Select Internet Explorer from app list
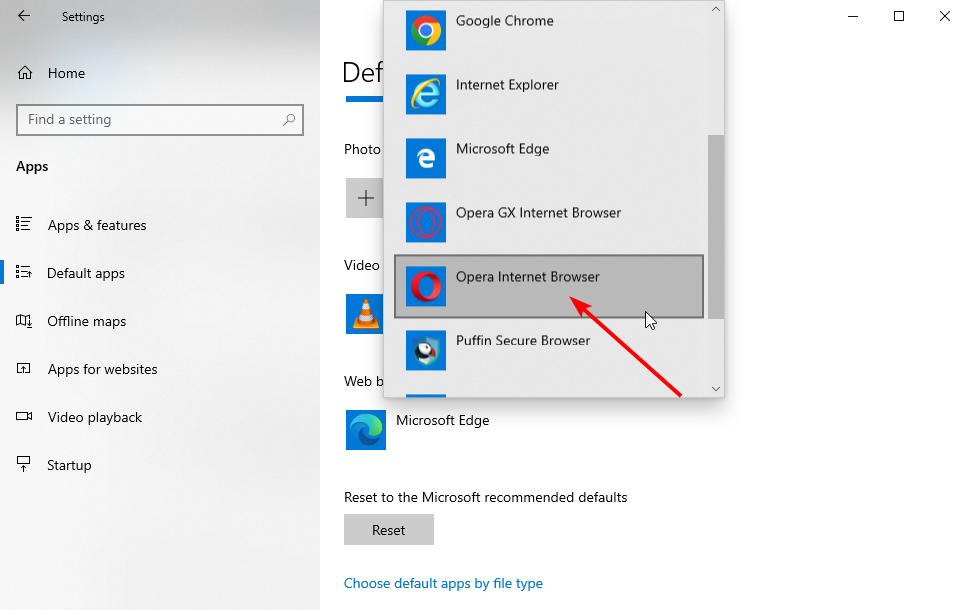This screenshot has height=610, width=968. click(x=549, y=94)
